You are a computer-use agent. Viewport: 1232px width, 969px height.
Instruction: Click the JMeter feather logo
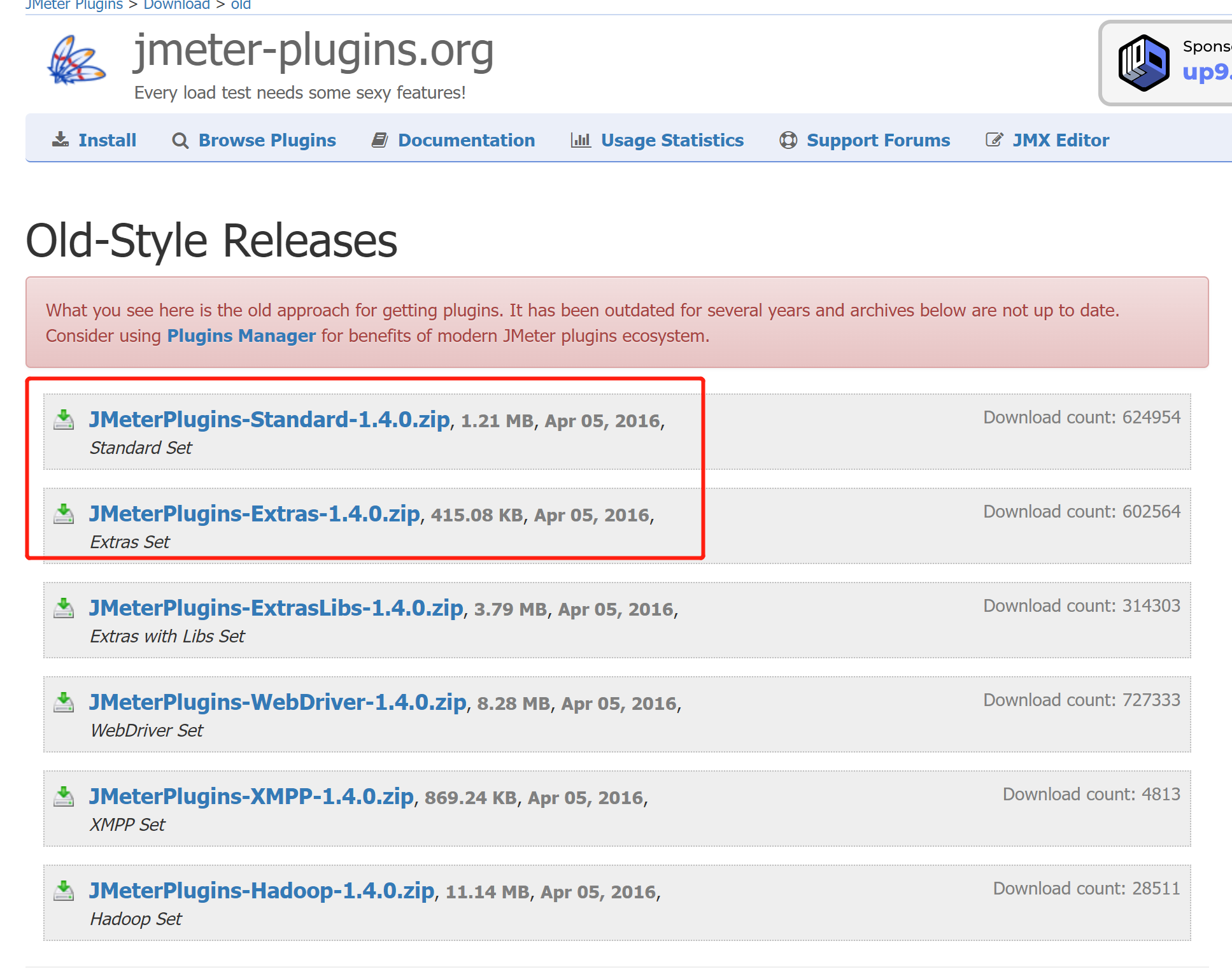(76, 60)
